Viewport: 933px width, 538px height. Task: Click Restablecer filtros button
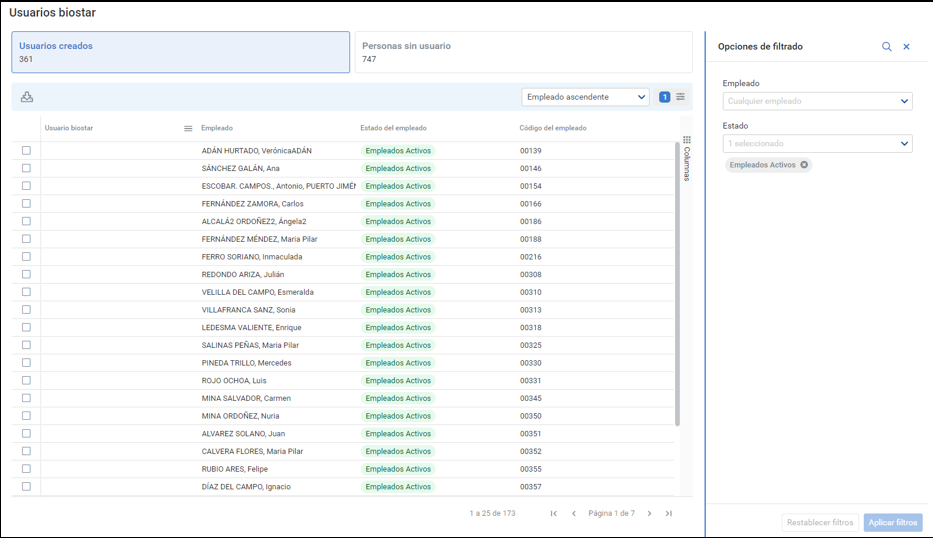click(820, 523)
